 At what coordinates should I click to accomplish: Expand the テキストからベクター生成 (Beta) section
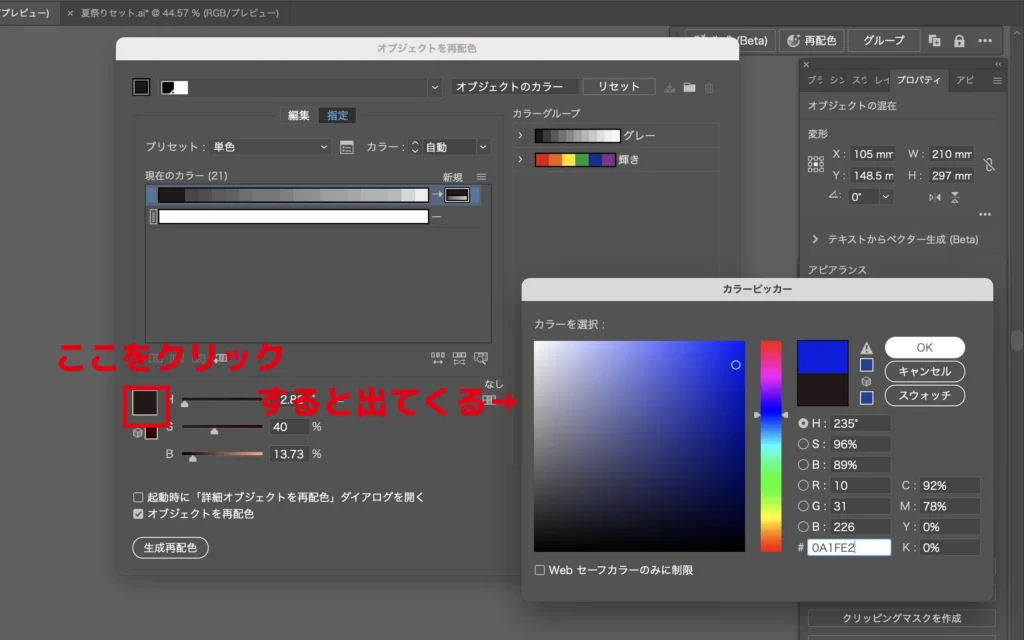tap(815, 240)
